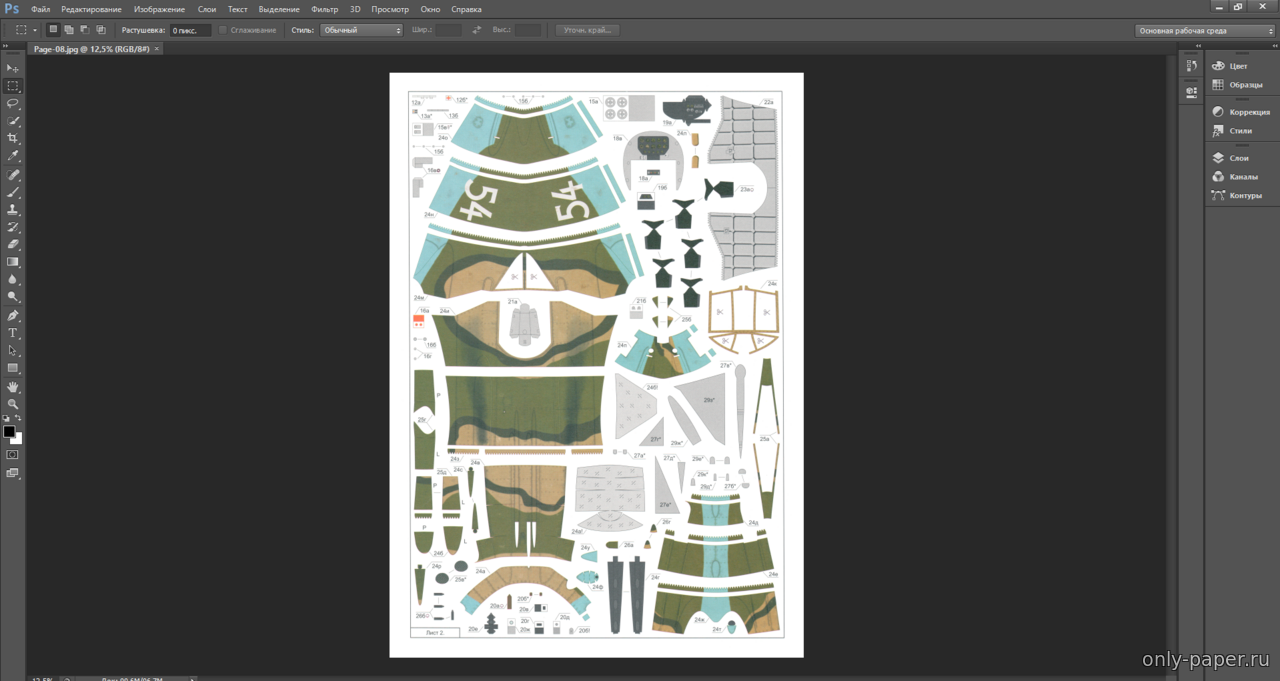Toggle Quick Mask mode
This screenshot has width=1280, height=681.
coord(13,454)
